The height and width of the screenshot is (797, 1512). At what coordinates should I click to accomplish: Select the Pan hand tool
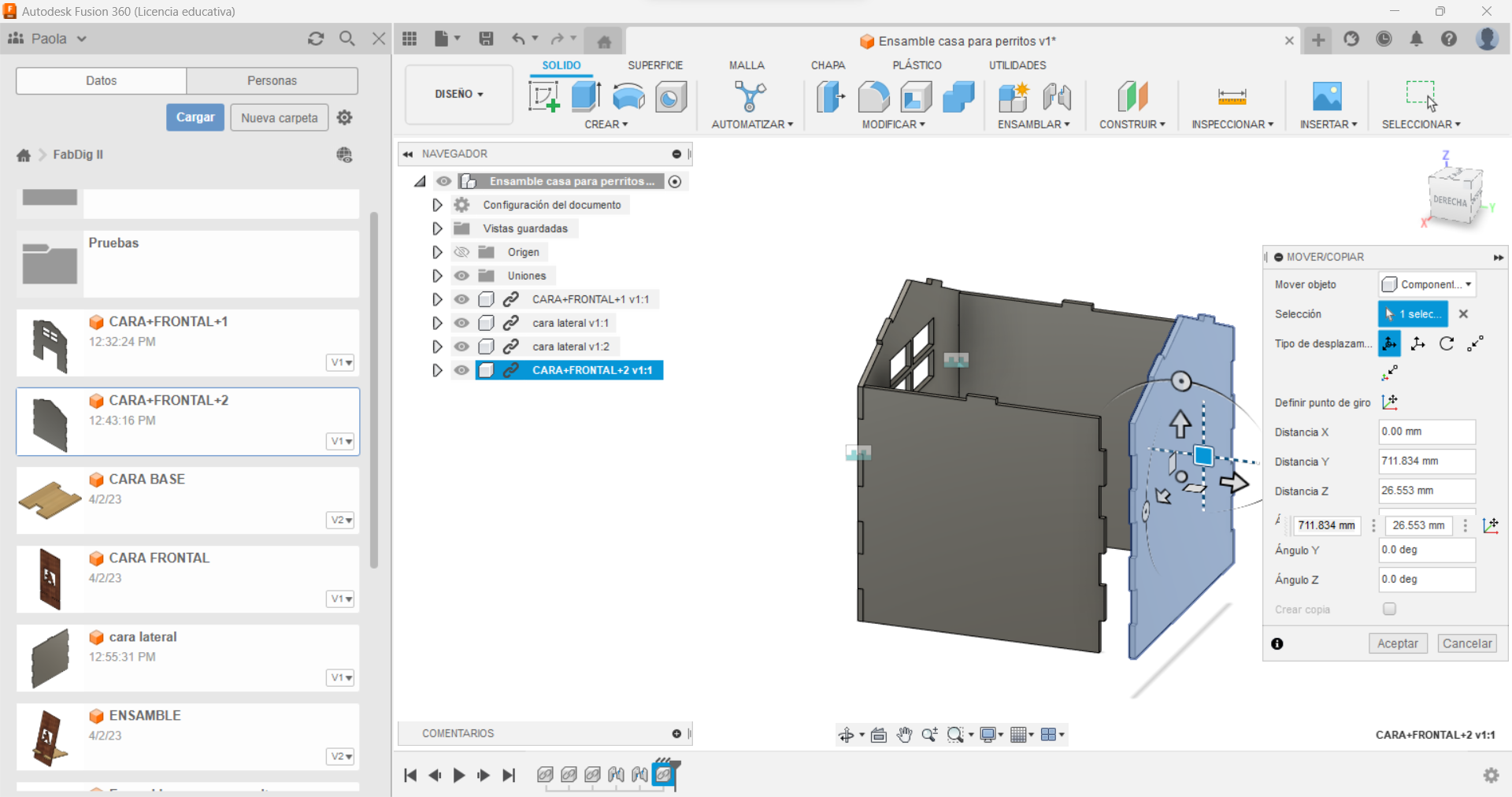tap(904, 735)
